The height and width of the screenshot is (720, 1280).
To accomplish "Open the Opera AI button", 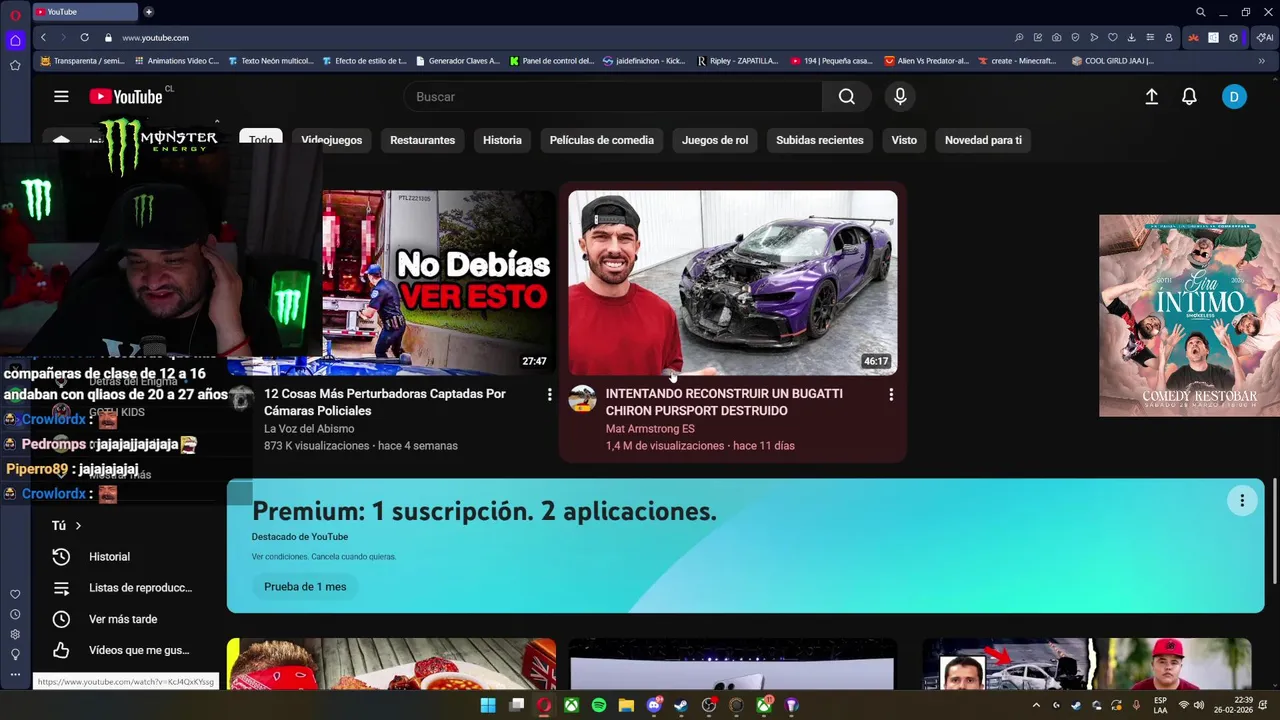I will (x=1265, y=37).
